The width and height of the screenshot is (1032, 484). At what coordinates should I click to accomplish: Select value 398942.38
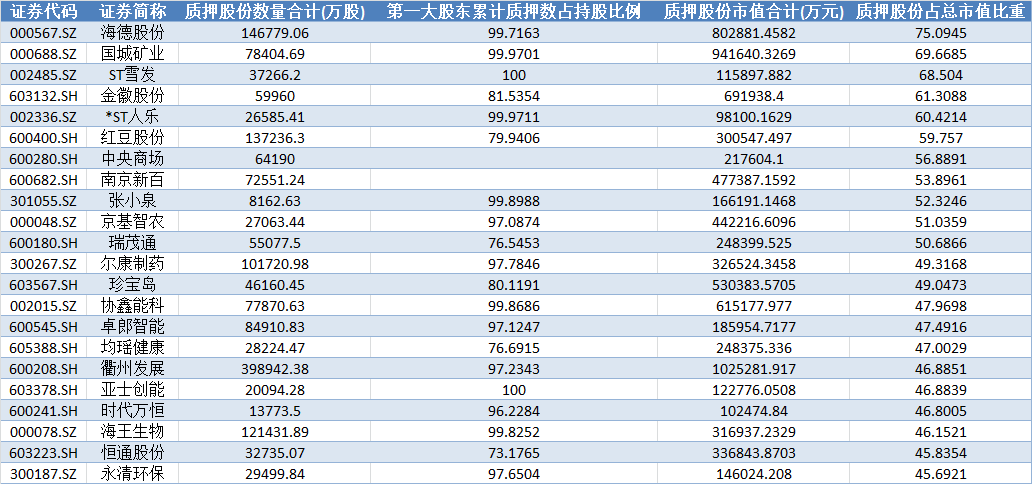click(275, 369)
